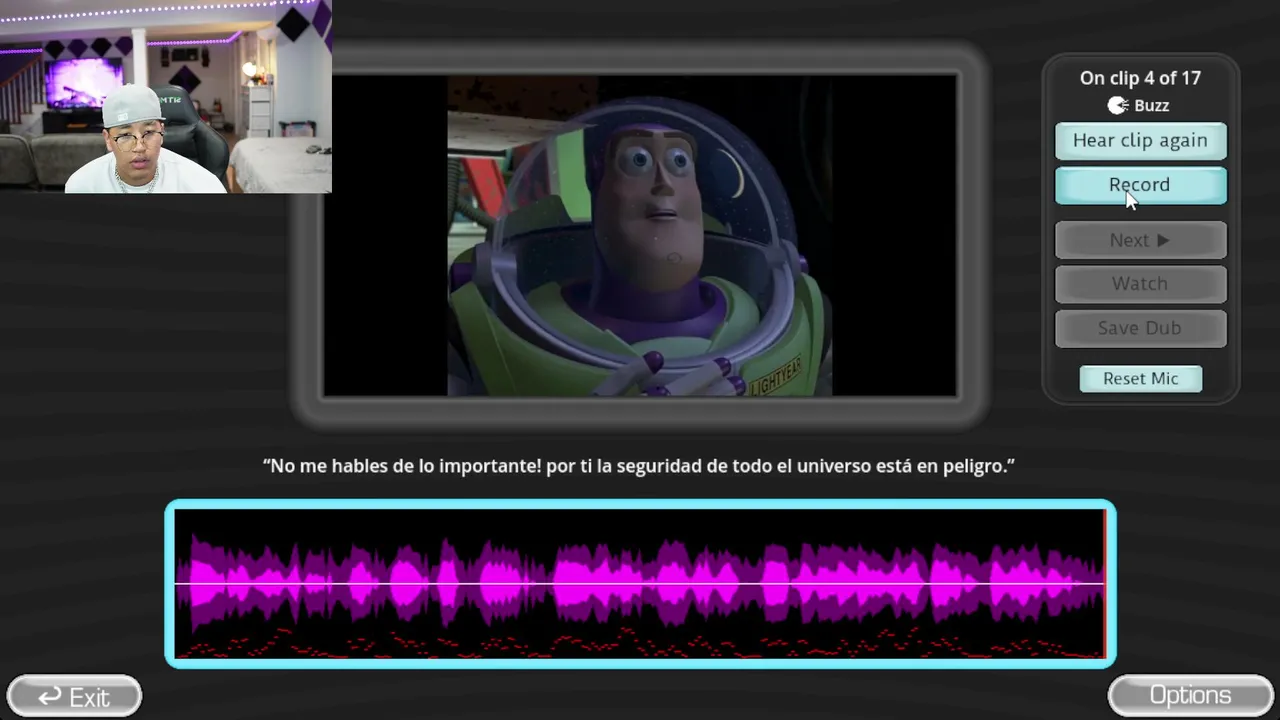Start recording with the Record button
The height and width of the screenshot is (720, 1280).
tap(1140, 185)
